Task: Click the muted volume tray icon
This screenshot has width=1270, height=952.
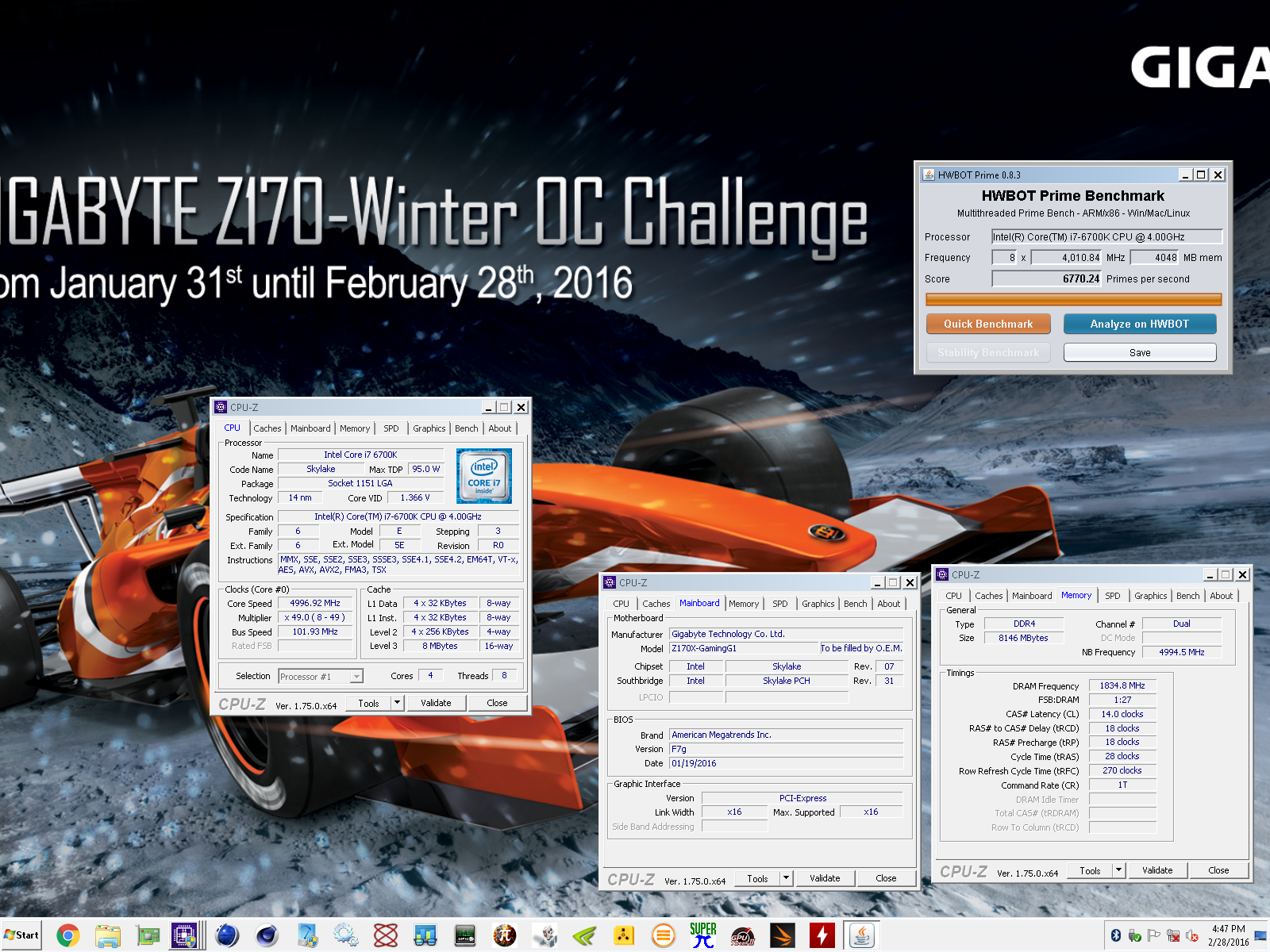Action: coord(1191,936)
